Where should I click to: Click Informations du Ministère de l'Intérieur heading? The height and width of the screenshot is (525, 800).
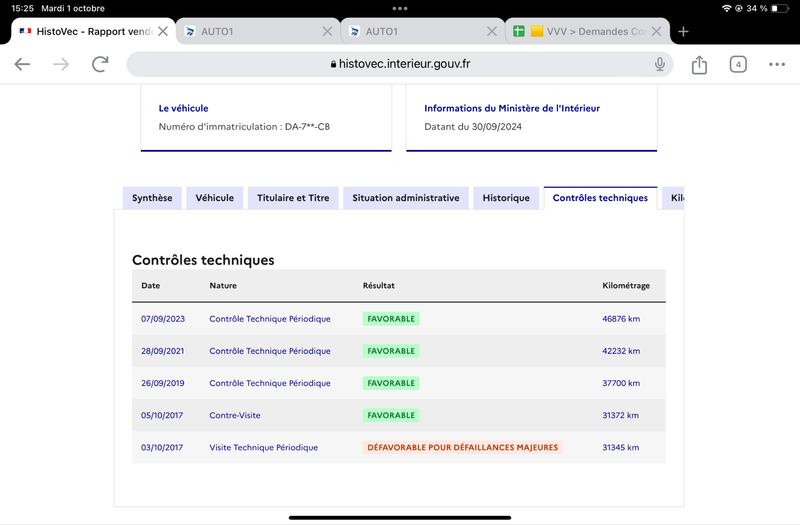pyautogui.click(x=512, y=108)
